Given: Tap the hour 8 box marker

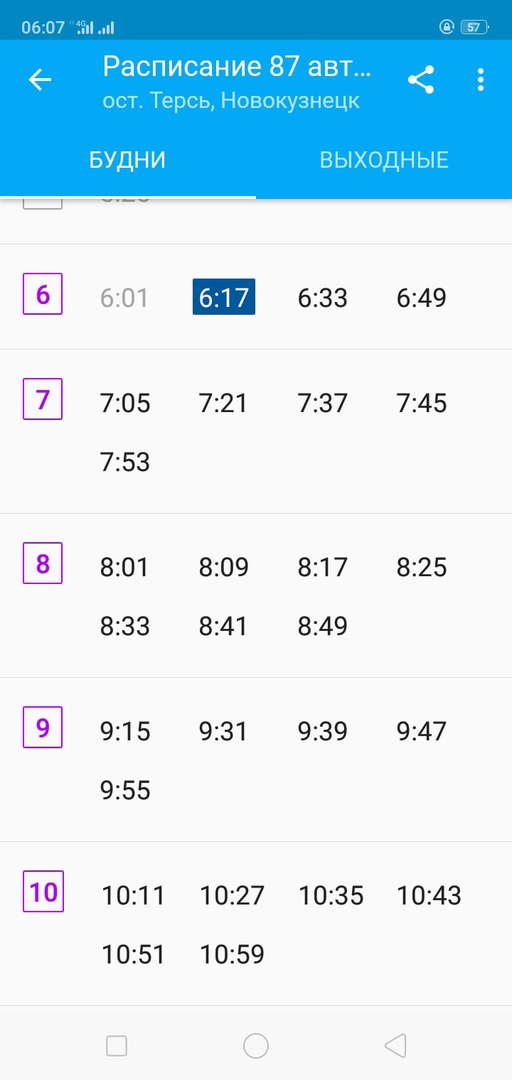Looking at the screenshot, I should click(43, 563).
